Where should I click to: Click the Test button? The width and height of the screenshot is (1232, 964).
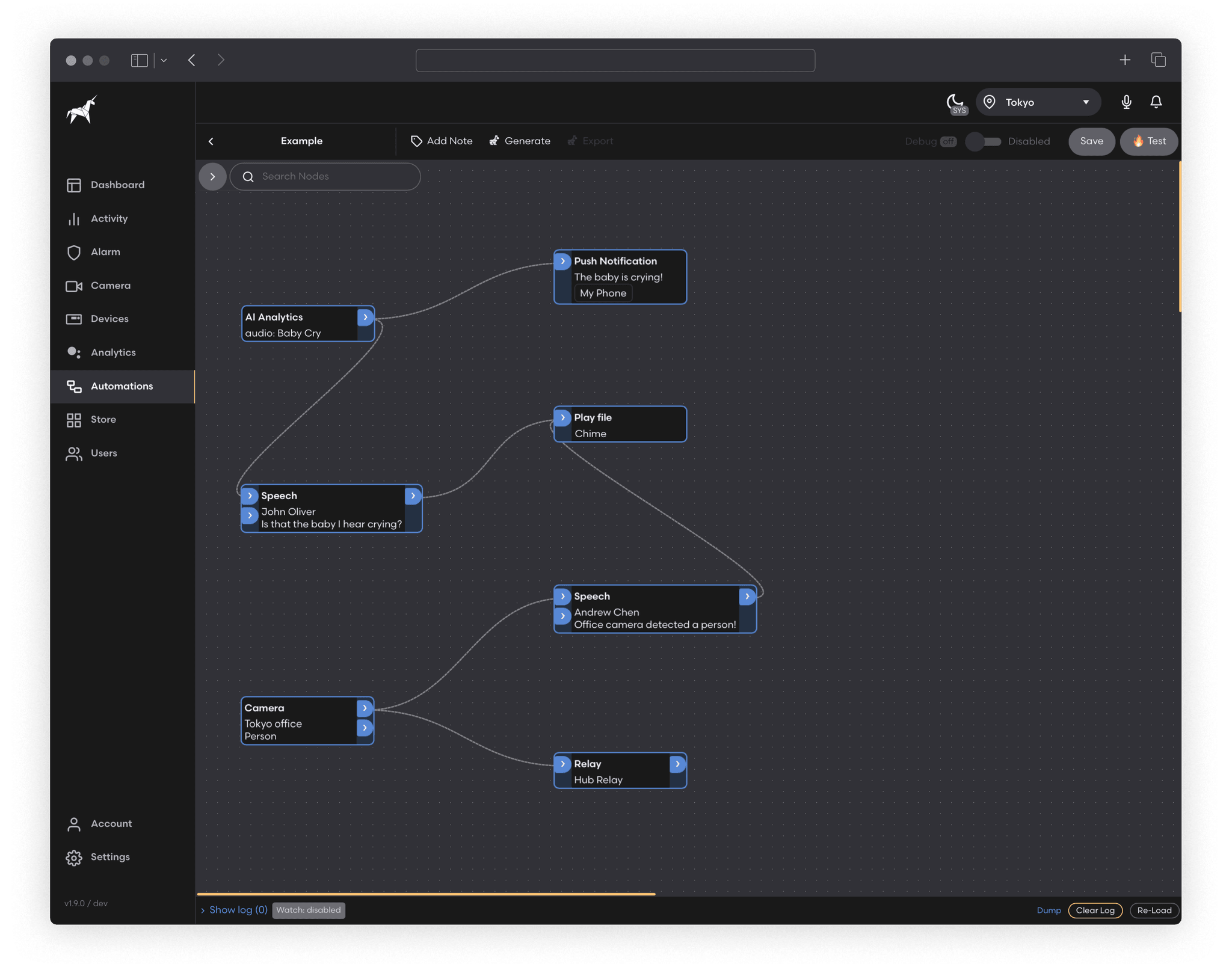tap(1149, 141)
